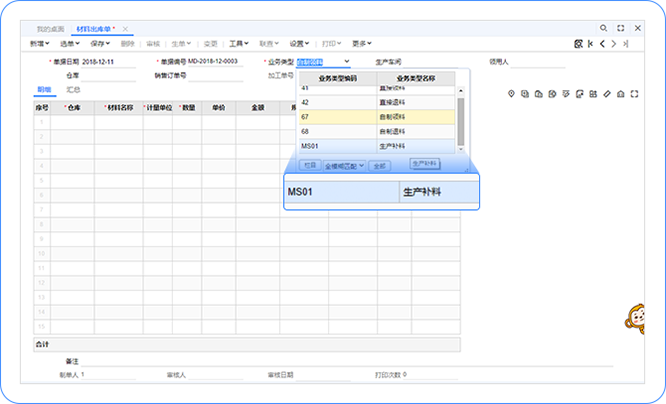
Task: Click the 单据日期 field showing 2018-12-11
Action: 108,62
